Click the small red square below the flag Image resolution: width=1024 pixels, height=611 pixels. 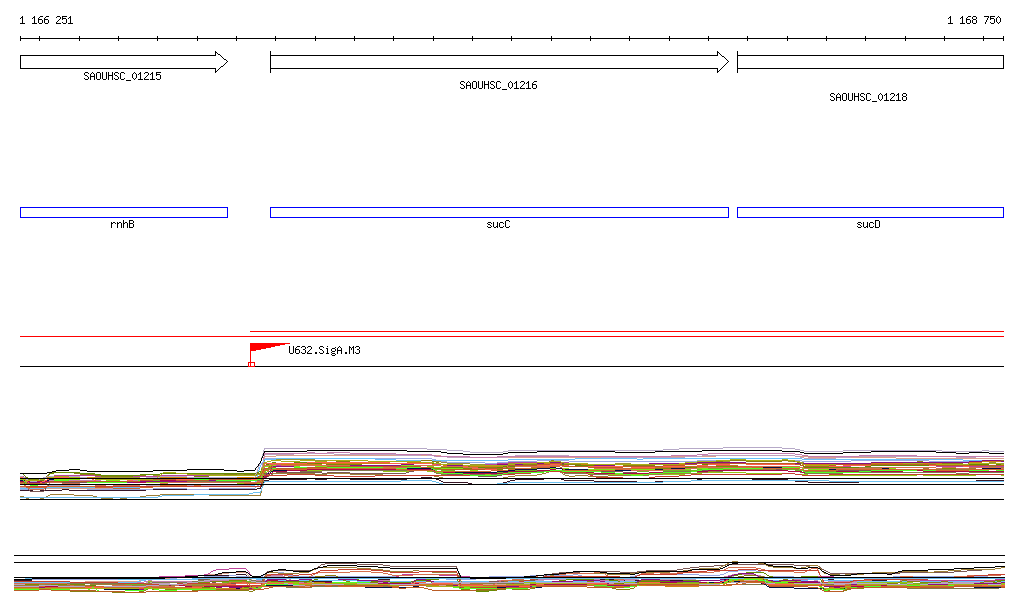(251, 364)
